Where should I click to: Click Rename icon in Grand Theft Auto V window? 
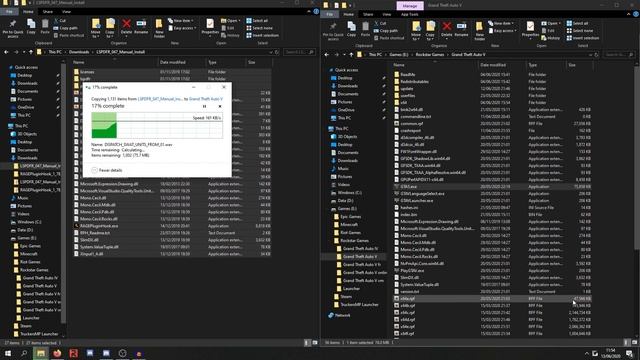[461, 29]
